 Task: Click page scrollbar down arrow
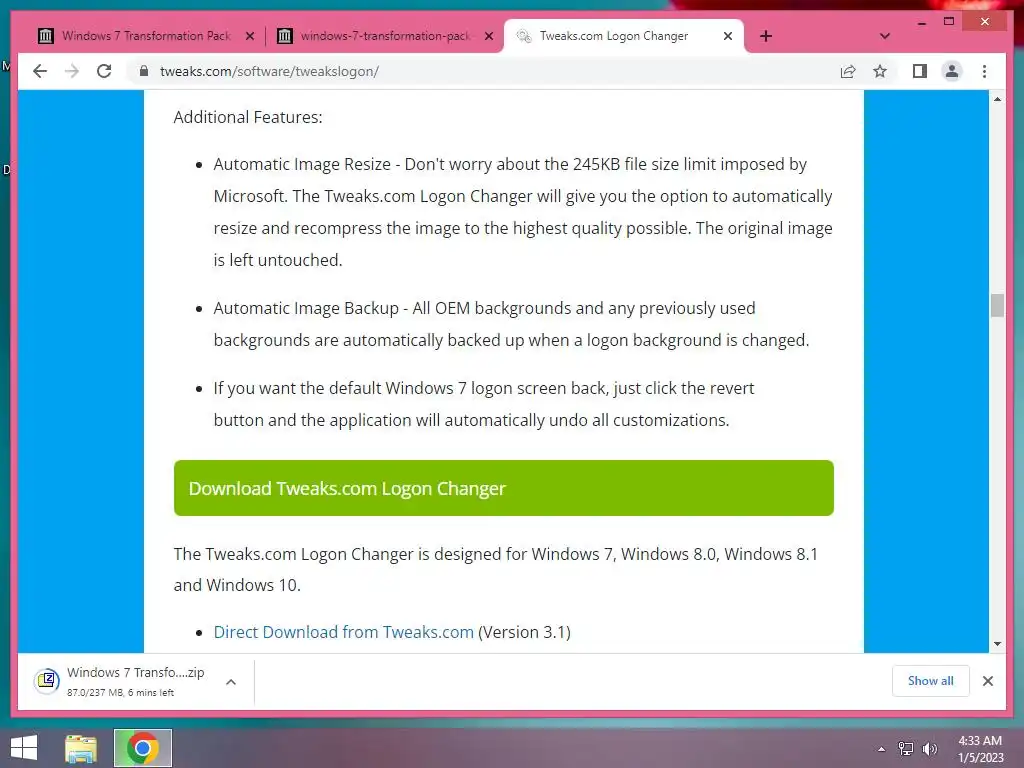pyautogui.click(x=997, y=644)
